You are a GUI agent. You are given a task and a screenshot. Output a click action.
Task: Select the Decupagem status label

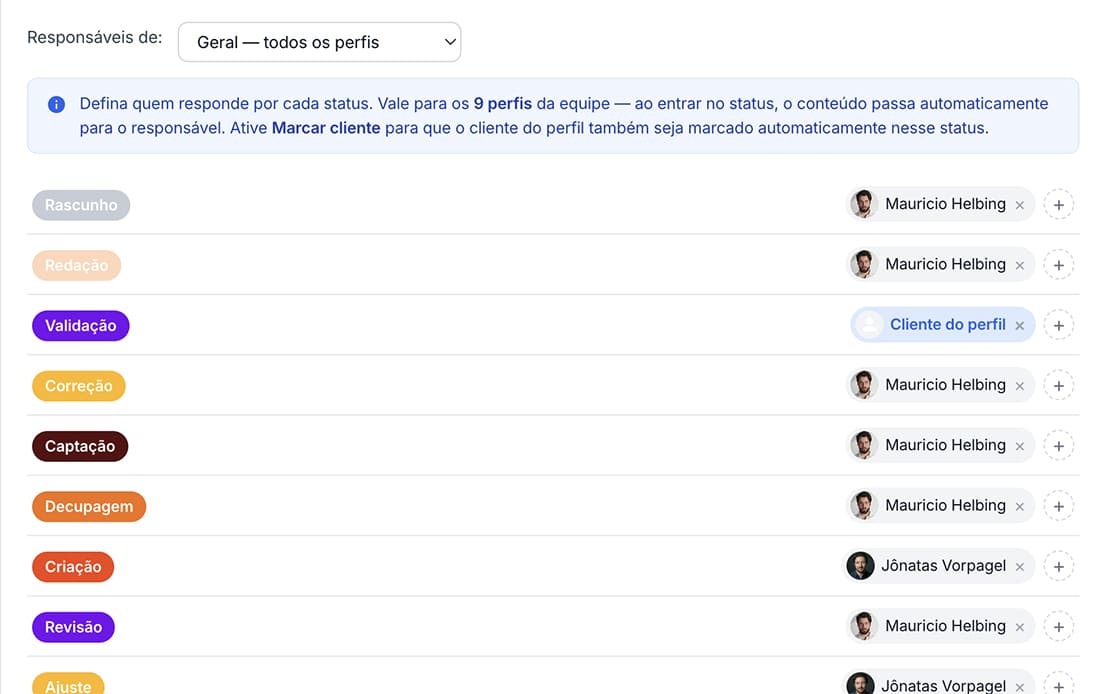[x=89, y=507]
